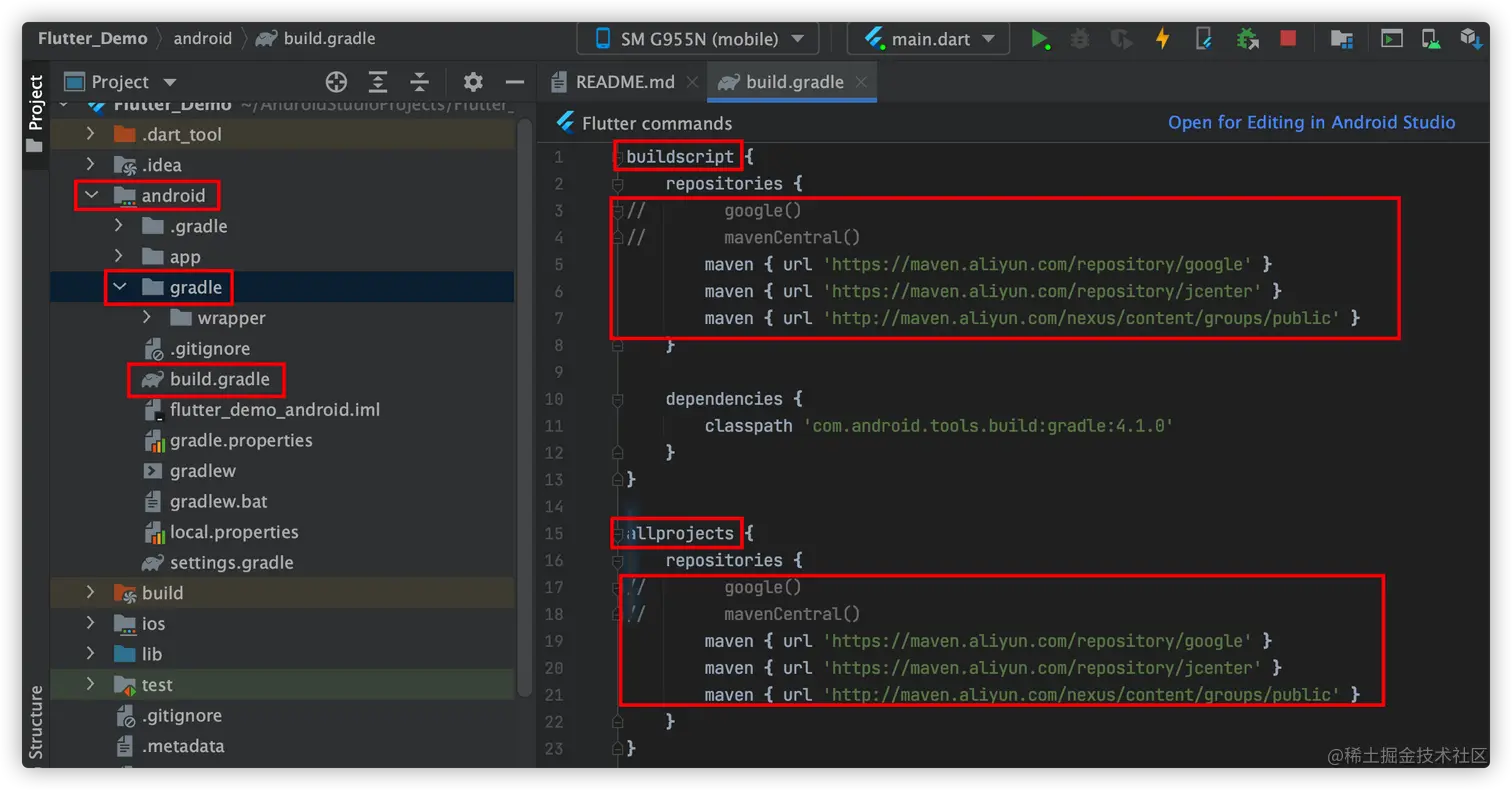
Task: Expand all items in the Project panel
Action: (x=378, y=82)
